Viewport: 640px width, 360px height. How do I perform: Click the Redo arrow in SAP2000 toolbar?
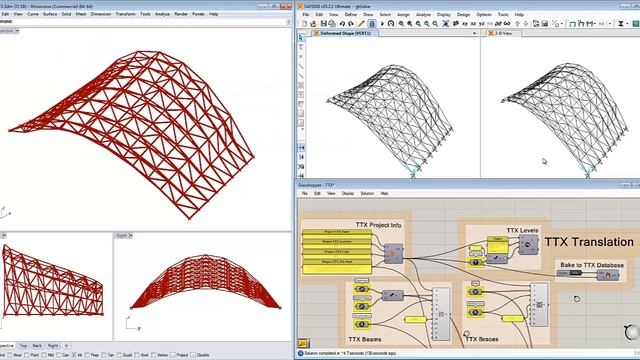tap(351, 24)
